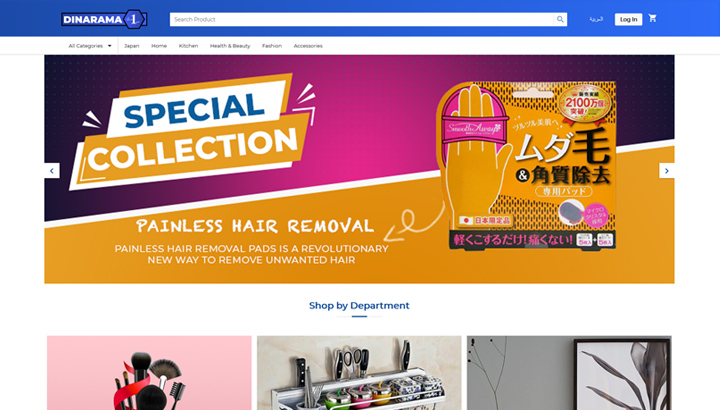Open the kitchen rack department thumbnail
Viewport: 720px width, 410px height.
[x=359, y=373]
